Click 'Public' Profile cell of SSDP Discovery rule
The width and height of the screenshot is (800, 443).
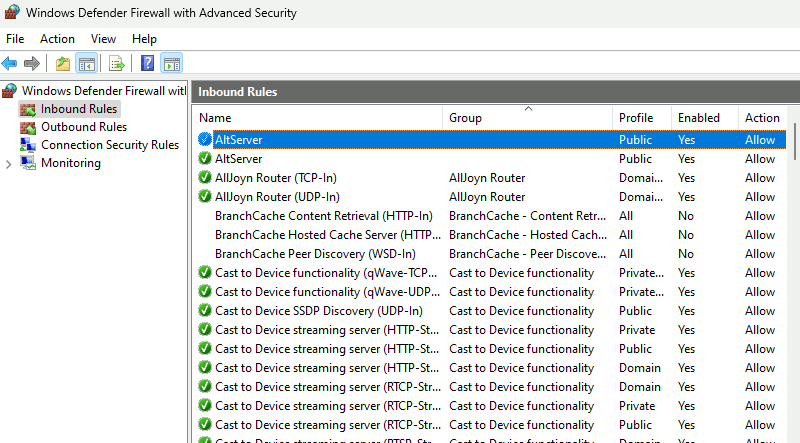pyautogui.click(x=635, y=311)
